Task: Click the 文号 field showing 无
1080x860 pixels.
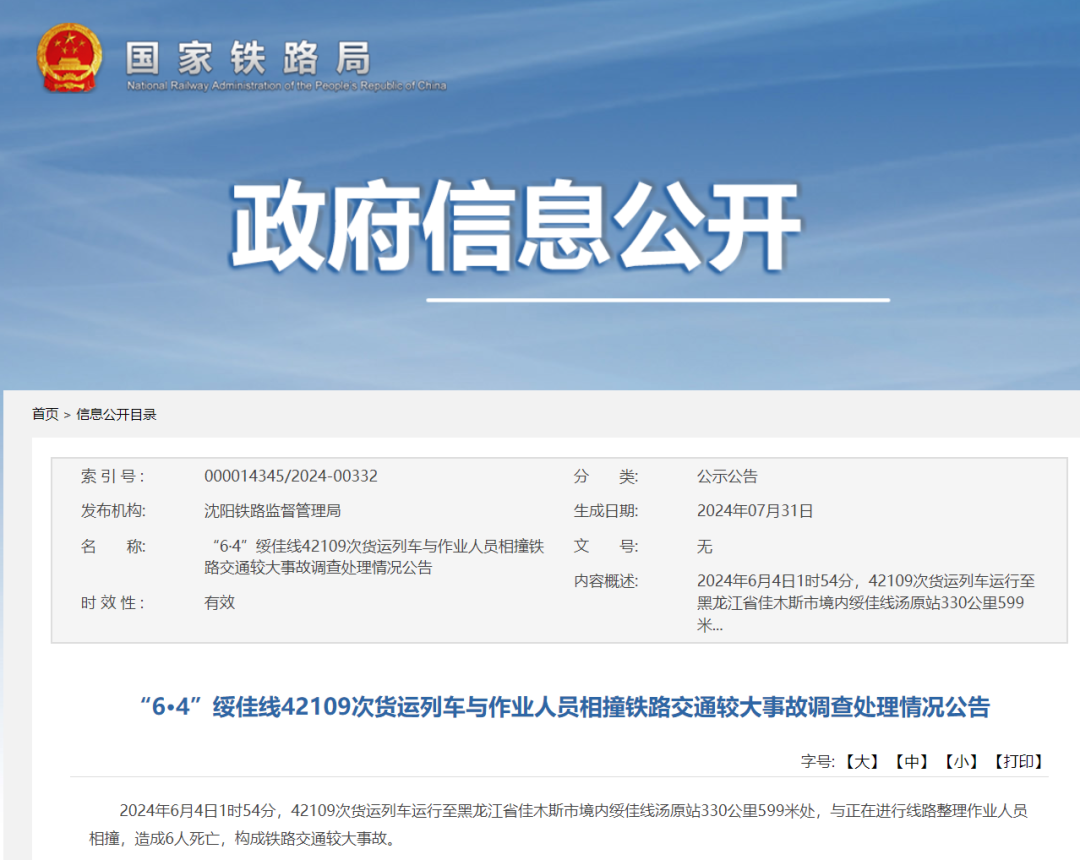Action: [x=705, y=547]
